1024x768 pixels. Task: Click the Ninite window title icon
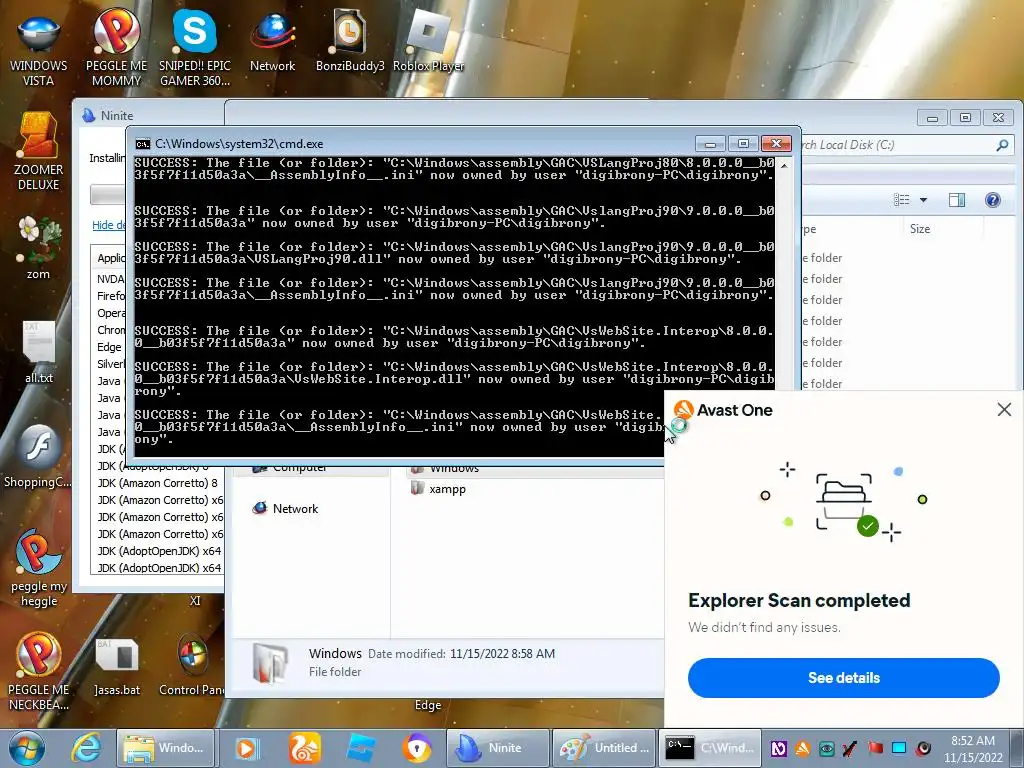pos(89,116)
